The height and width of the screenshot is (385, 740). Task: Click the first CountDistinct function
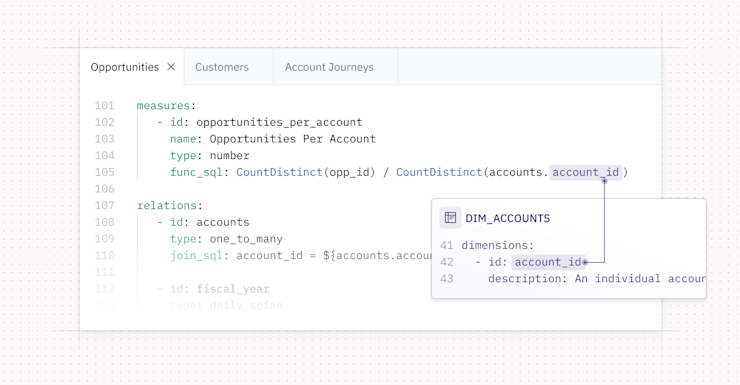coord(279,172)
